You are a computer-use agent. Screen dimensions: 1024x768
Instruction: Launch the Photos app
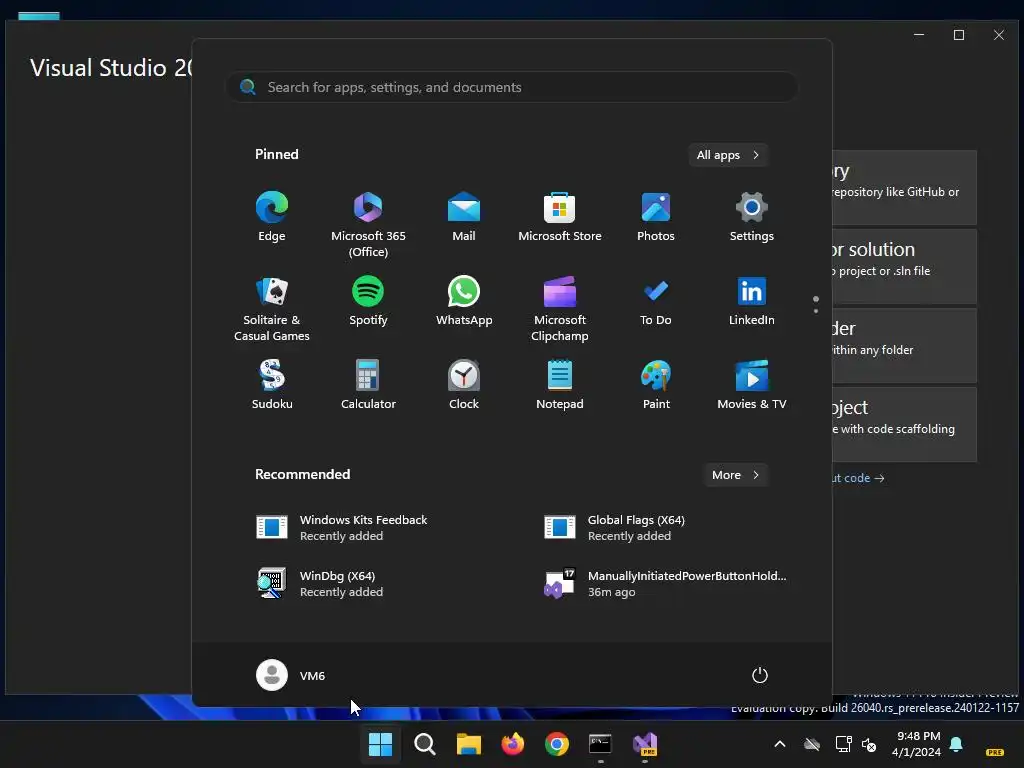656,217
